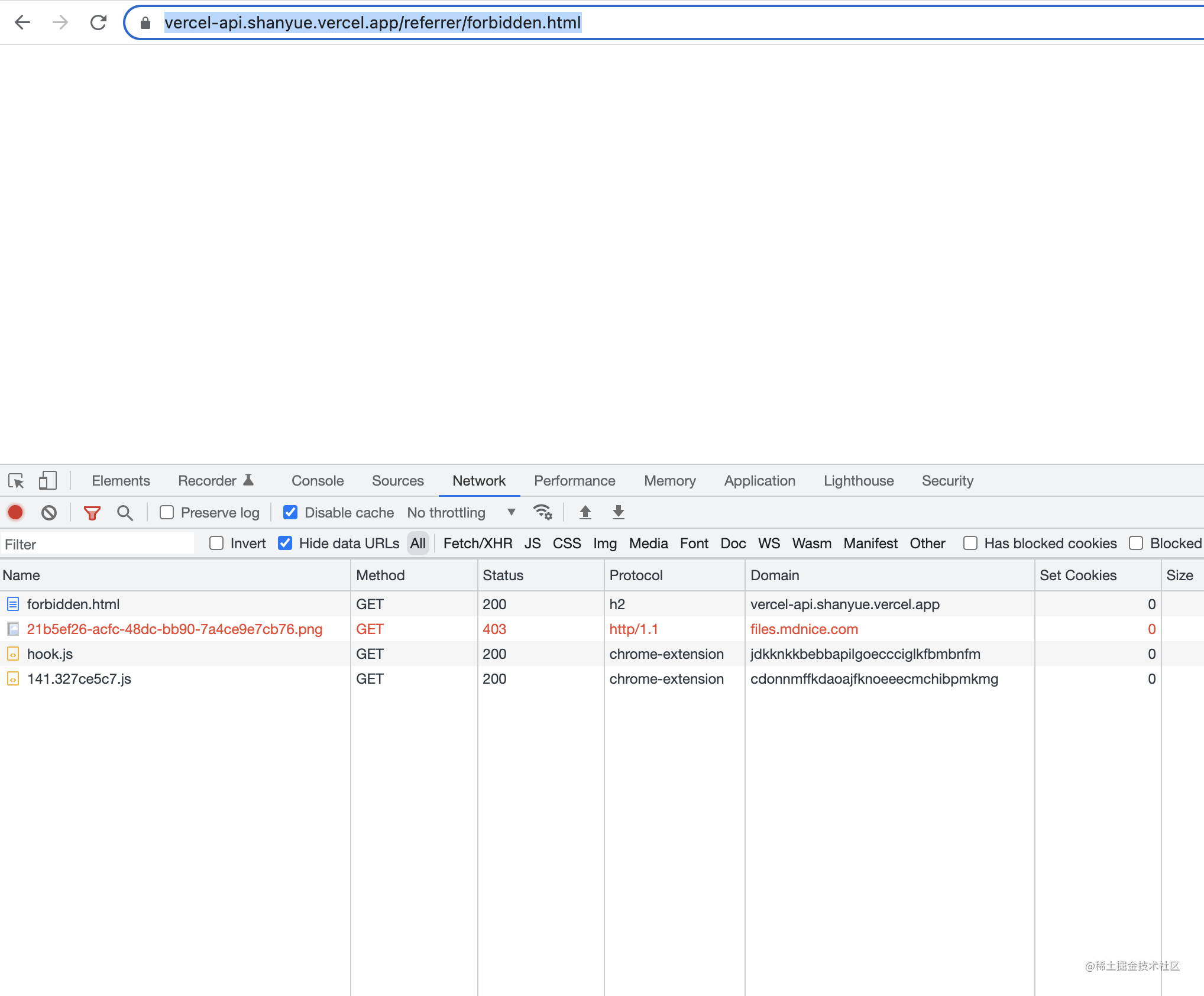Sort by Set Cookies column header
Viewport: 1204px width, 996px height.
[1098, 575]
